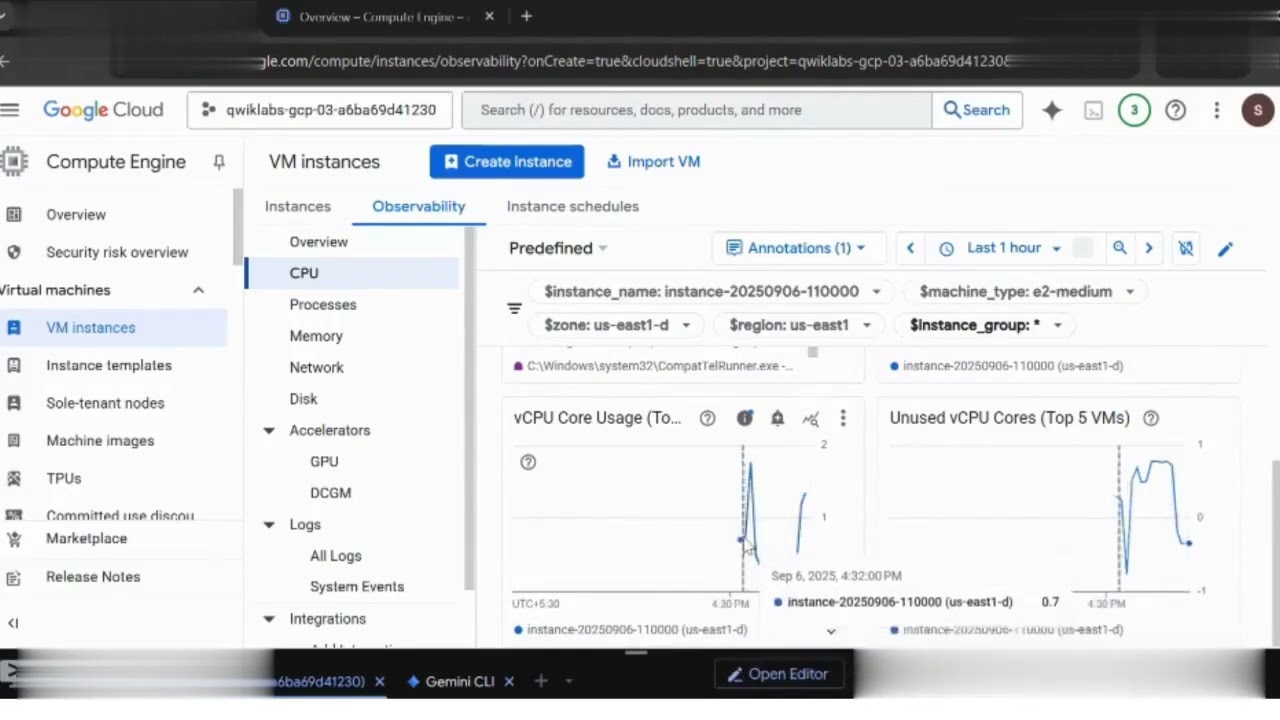Open the user account avatar S
This screenshot has height=720, width=1280.
[1258, 110]
